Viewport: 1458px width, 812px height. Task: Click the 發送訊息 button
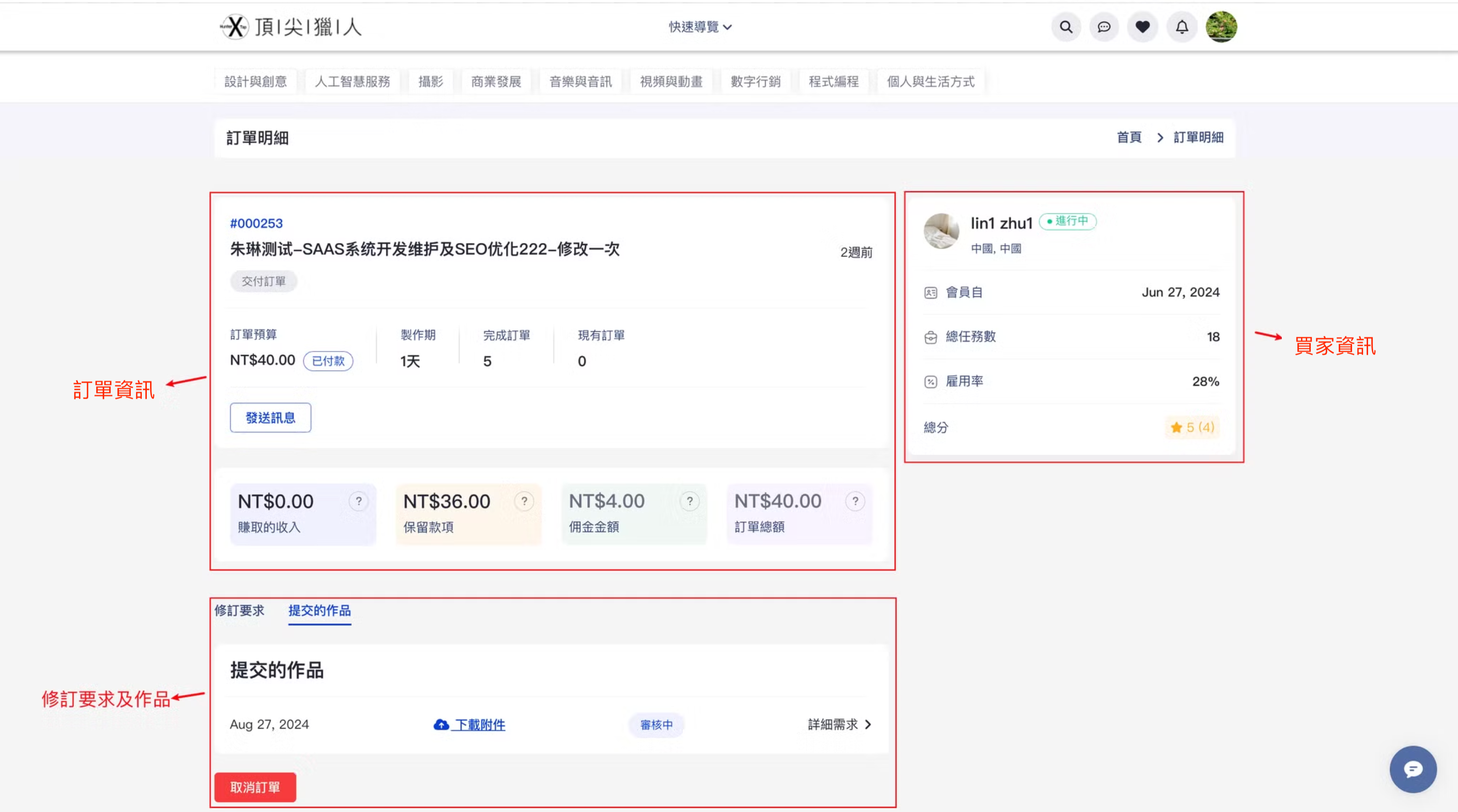270,417
